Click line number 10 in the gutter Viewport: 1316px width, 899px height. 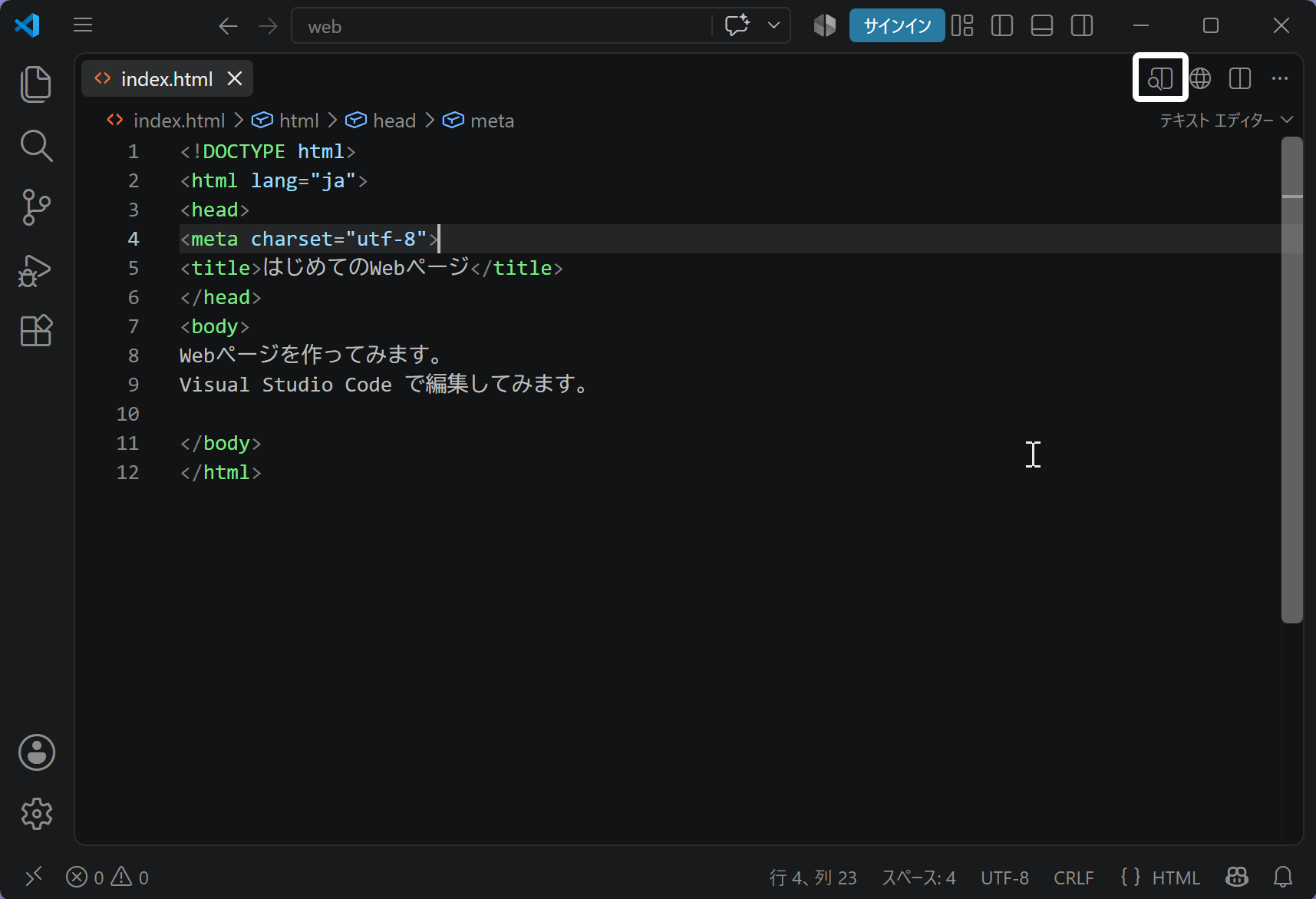coord(128,414)
